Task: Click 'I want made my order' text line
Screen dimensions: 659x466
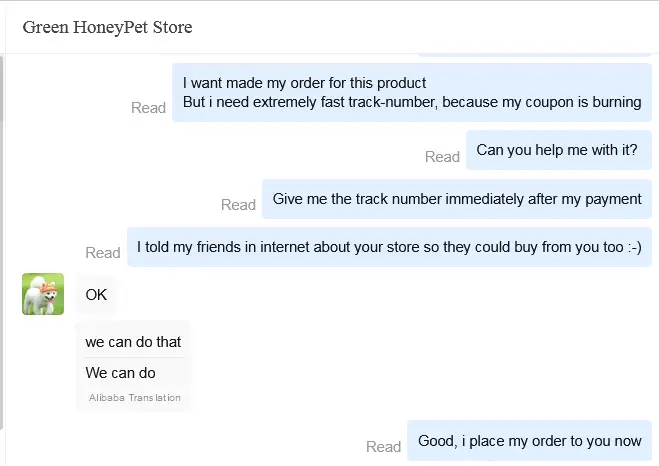Action: [x=304, y=83]
